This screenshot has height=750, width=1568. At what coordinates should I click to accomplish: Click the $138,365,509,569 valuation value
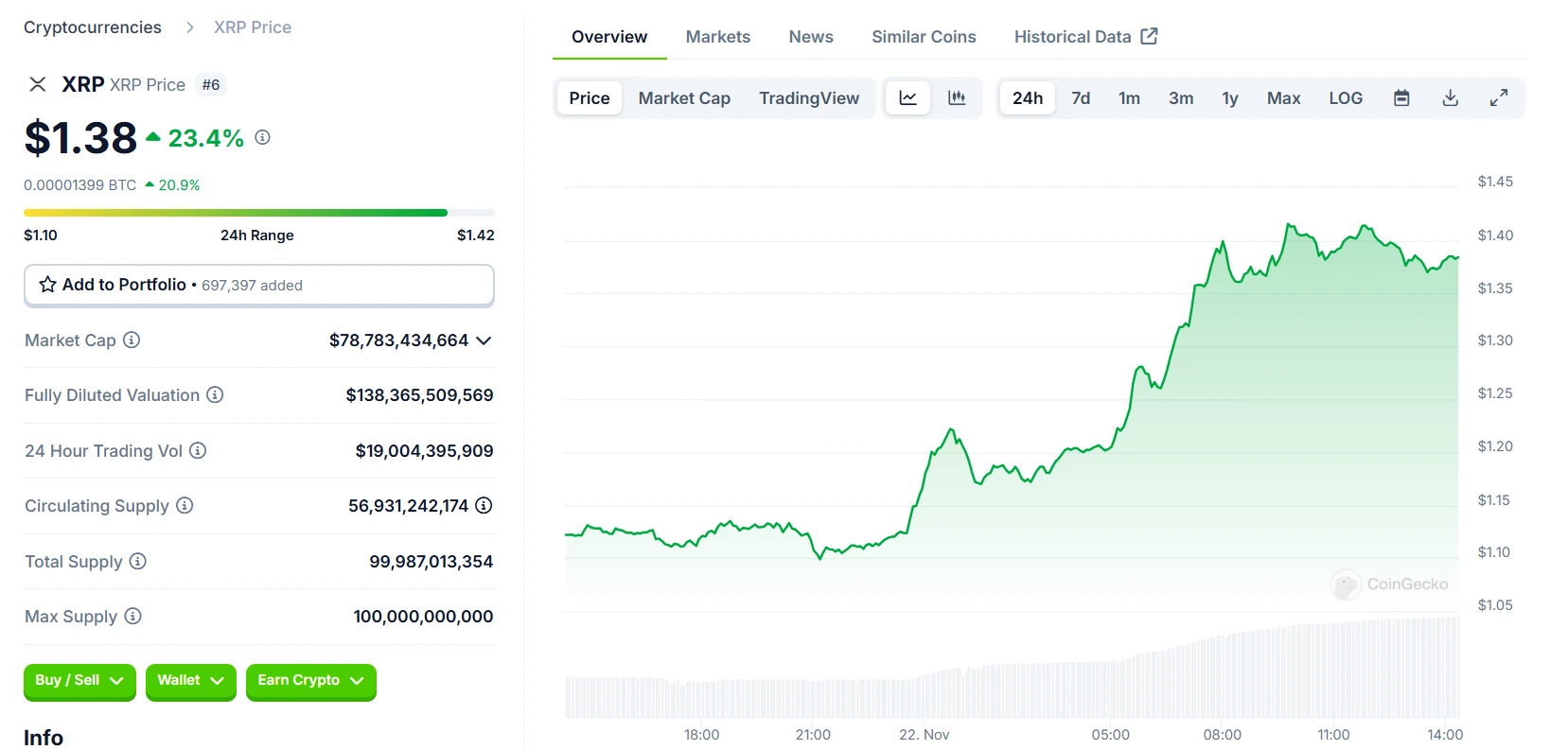(x=419, y=395)
